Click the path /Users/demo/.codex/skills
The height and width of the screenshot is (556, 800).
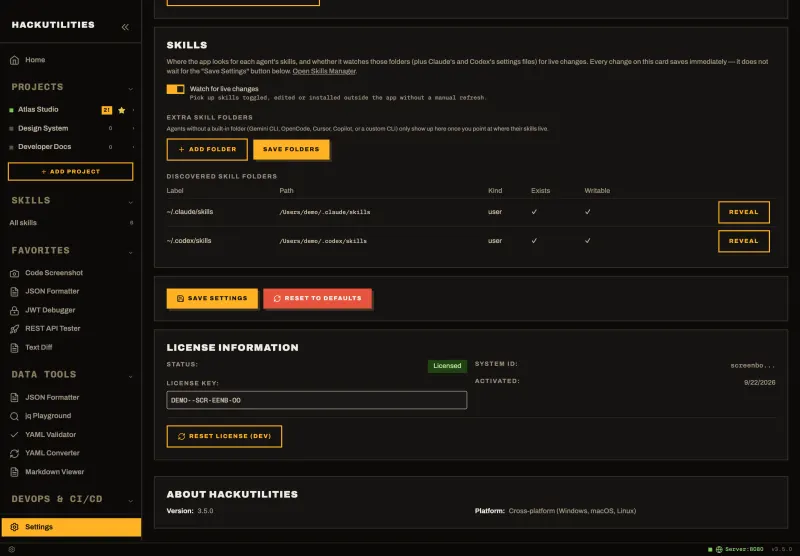point(323,241)
